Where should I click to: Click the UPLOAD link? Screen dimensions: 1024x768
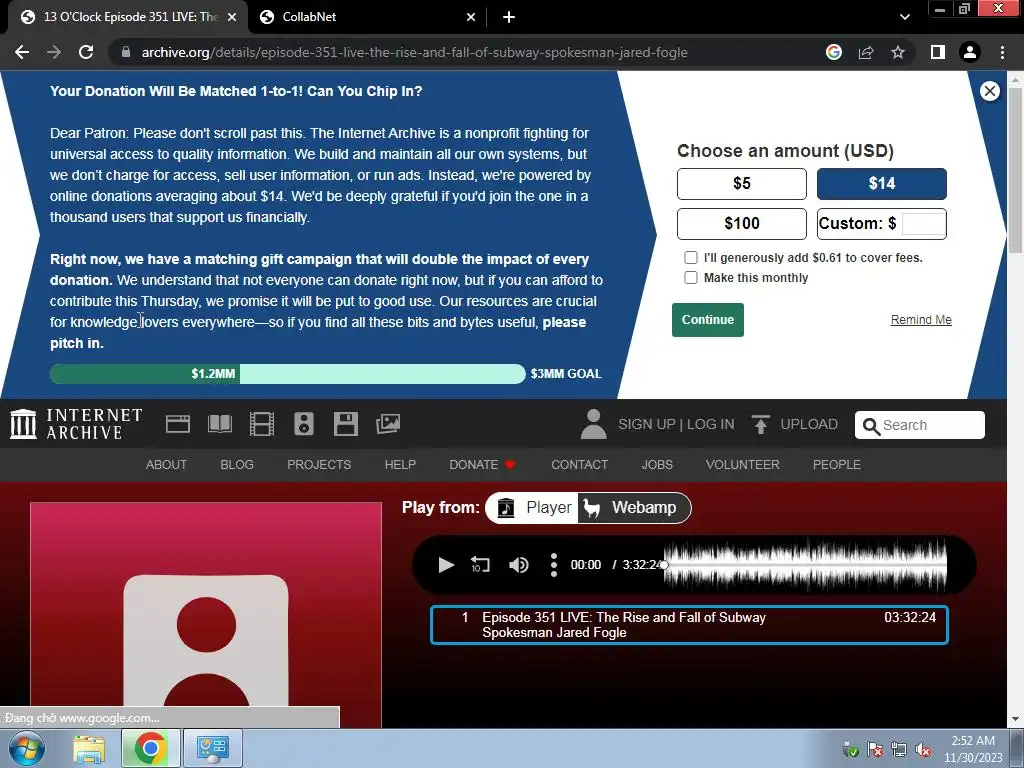(809, 424)
